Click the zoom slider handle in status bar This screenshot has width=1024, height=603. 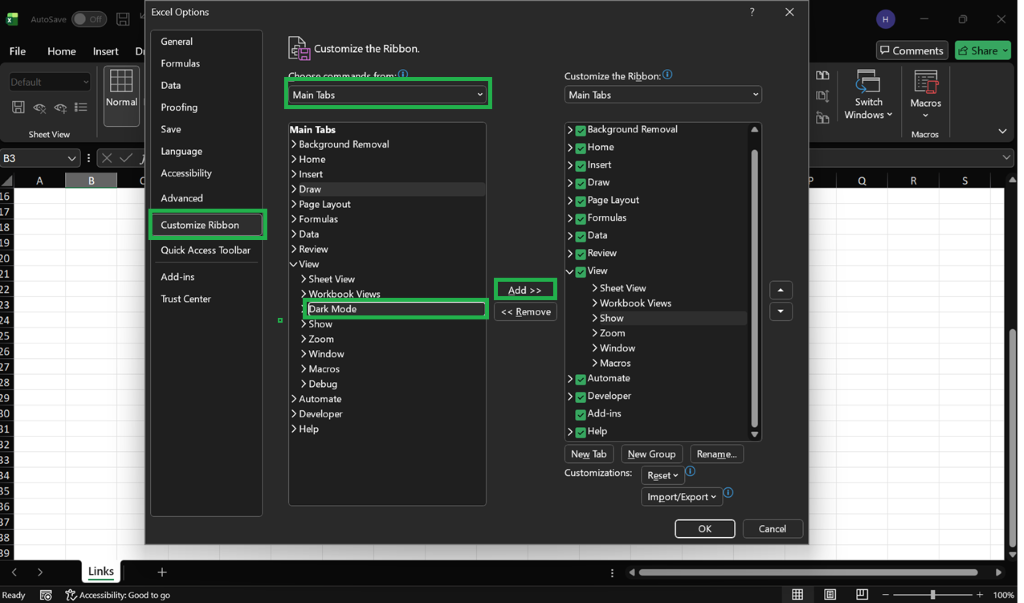933,595
